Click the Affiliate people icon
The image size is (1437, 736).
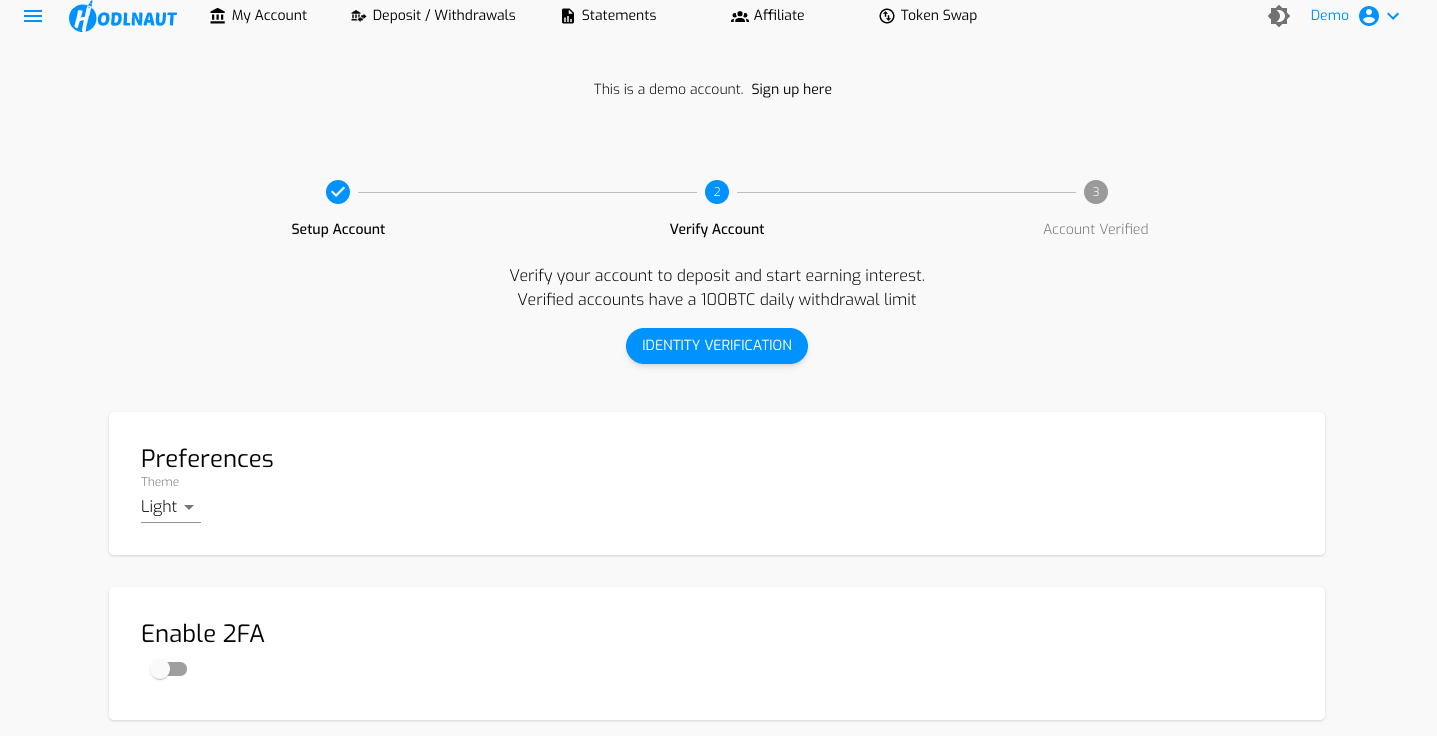point(740,16)
